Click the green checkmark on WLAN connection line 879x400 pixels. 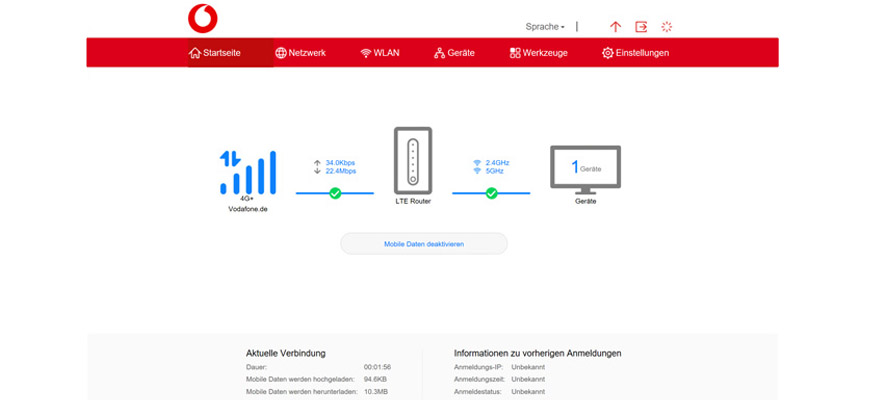tap(492, 193)
